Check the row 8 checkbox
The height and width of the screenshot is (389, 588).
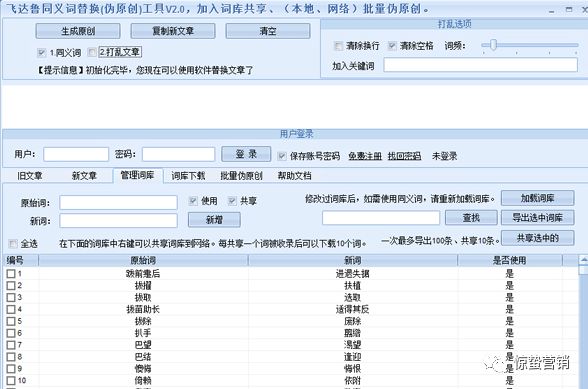pos(11,357)
